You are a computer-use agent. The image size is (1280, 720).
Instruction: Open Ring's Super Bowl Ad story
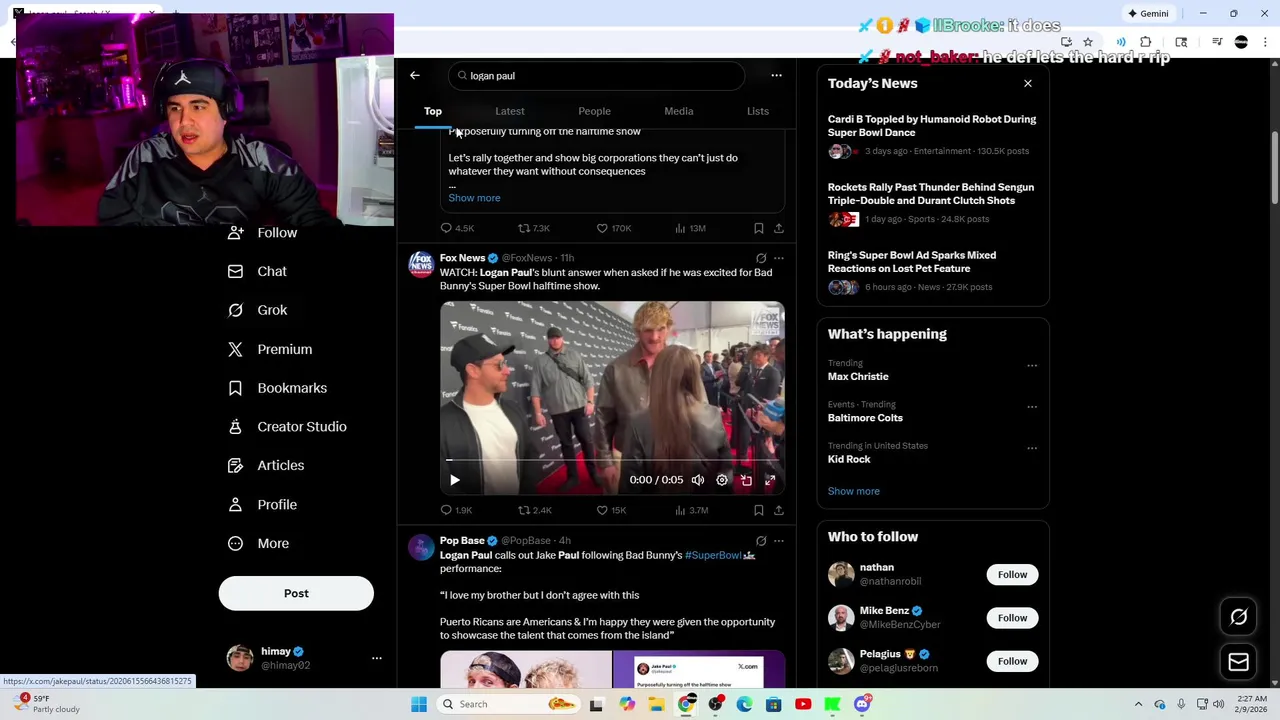tap(912, 262)
